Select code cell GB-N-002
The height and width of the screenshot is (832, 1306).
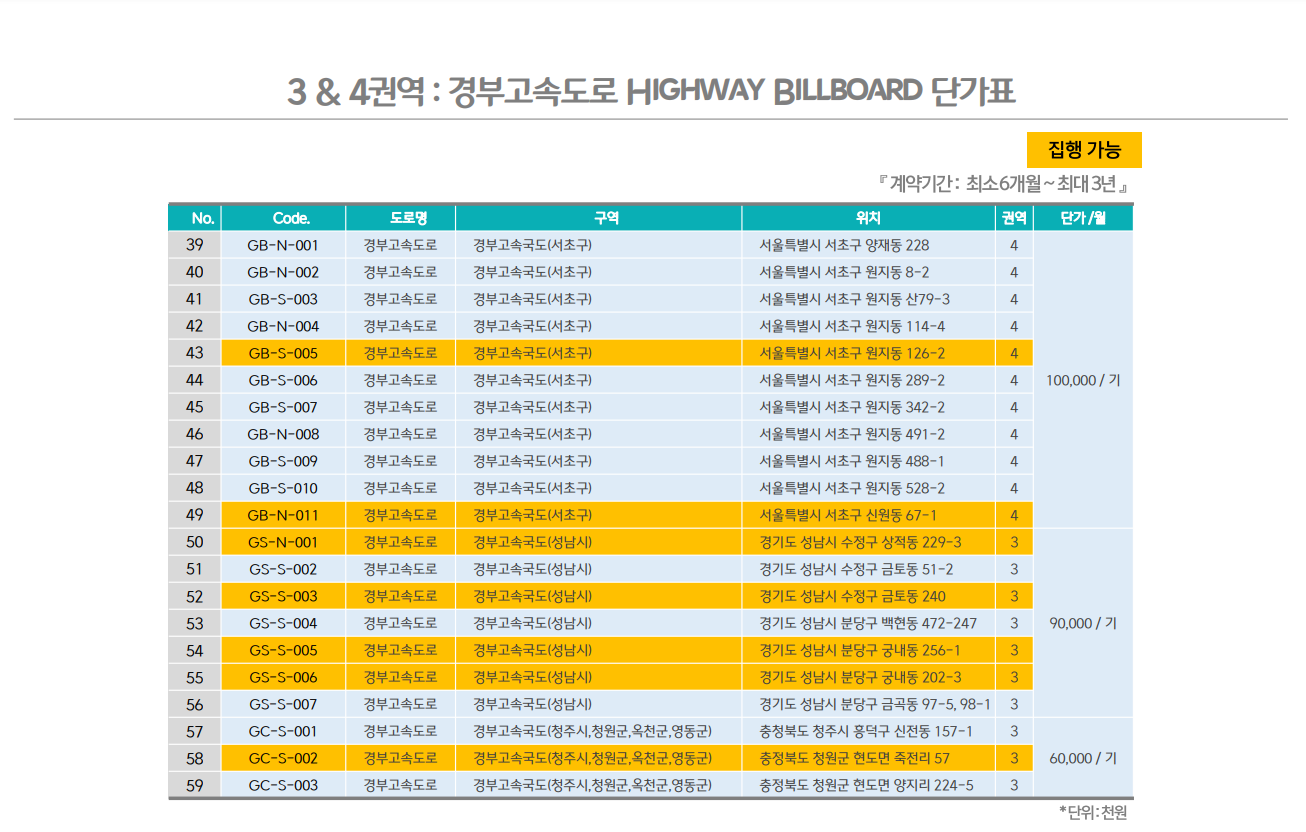pos(284,272)
